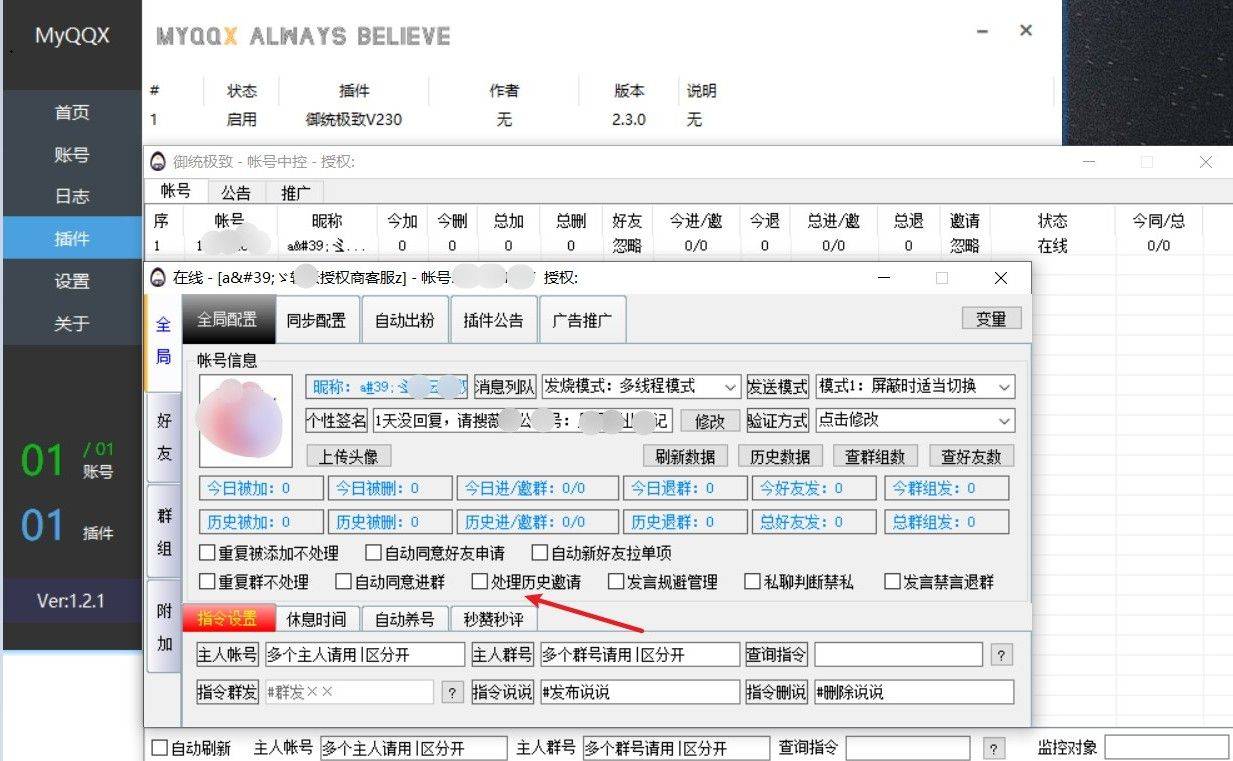The image size is (1233, 761).
Task: Check the 自动刷新 option
Action: tap(160, 748)
